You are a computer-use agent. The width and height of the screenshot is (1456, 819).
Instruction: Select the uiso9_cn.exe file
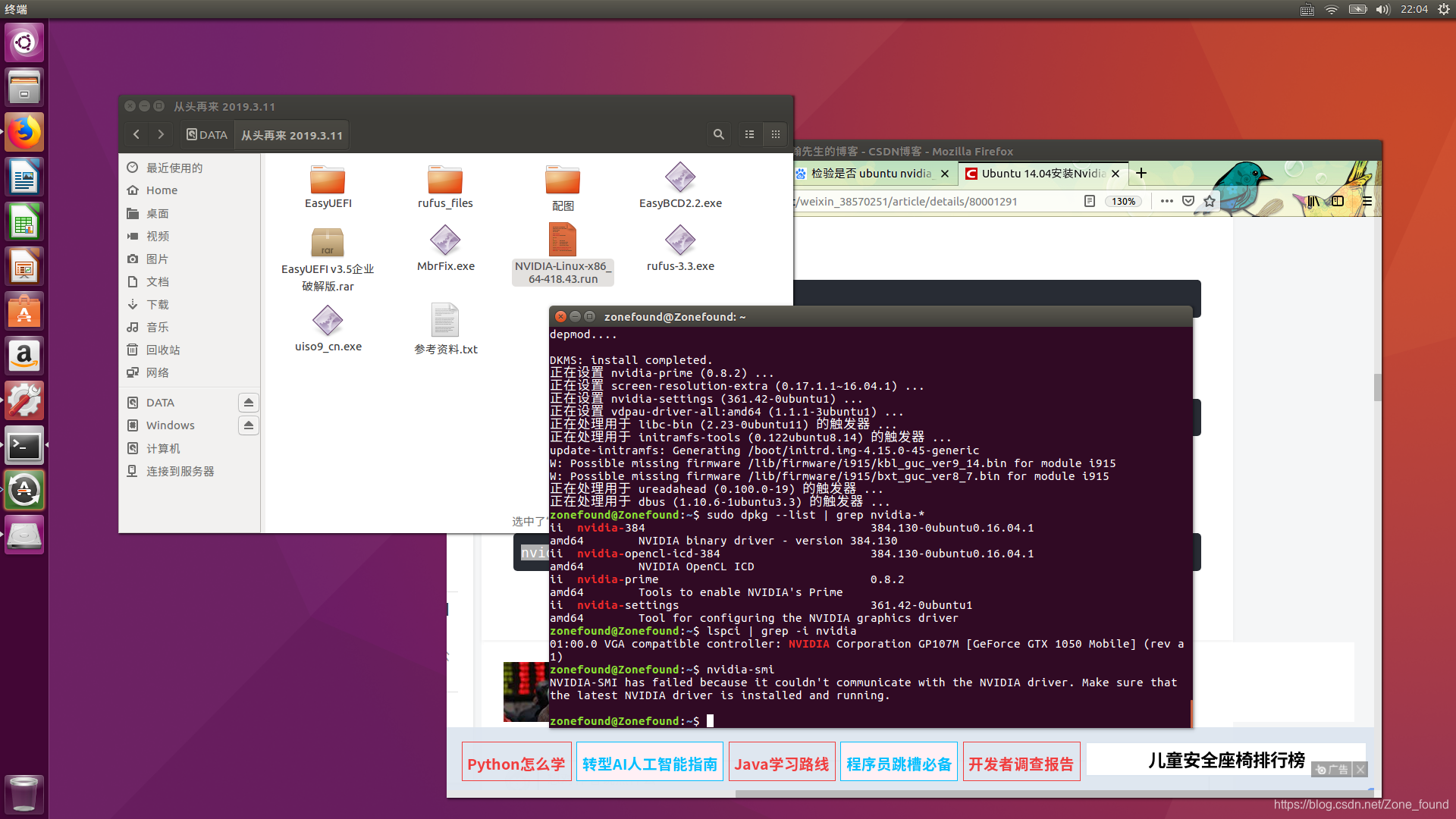click(328, 329)
